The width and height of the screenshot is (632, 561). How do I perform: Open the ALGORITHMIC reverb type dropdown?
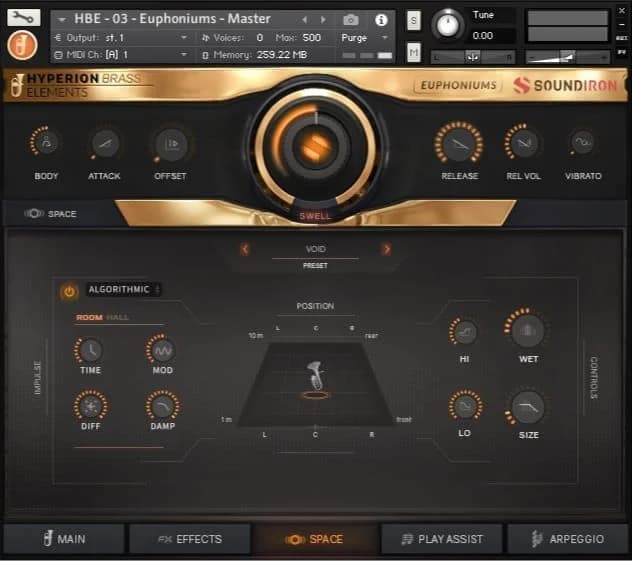(124, 290)
